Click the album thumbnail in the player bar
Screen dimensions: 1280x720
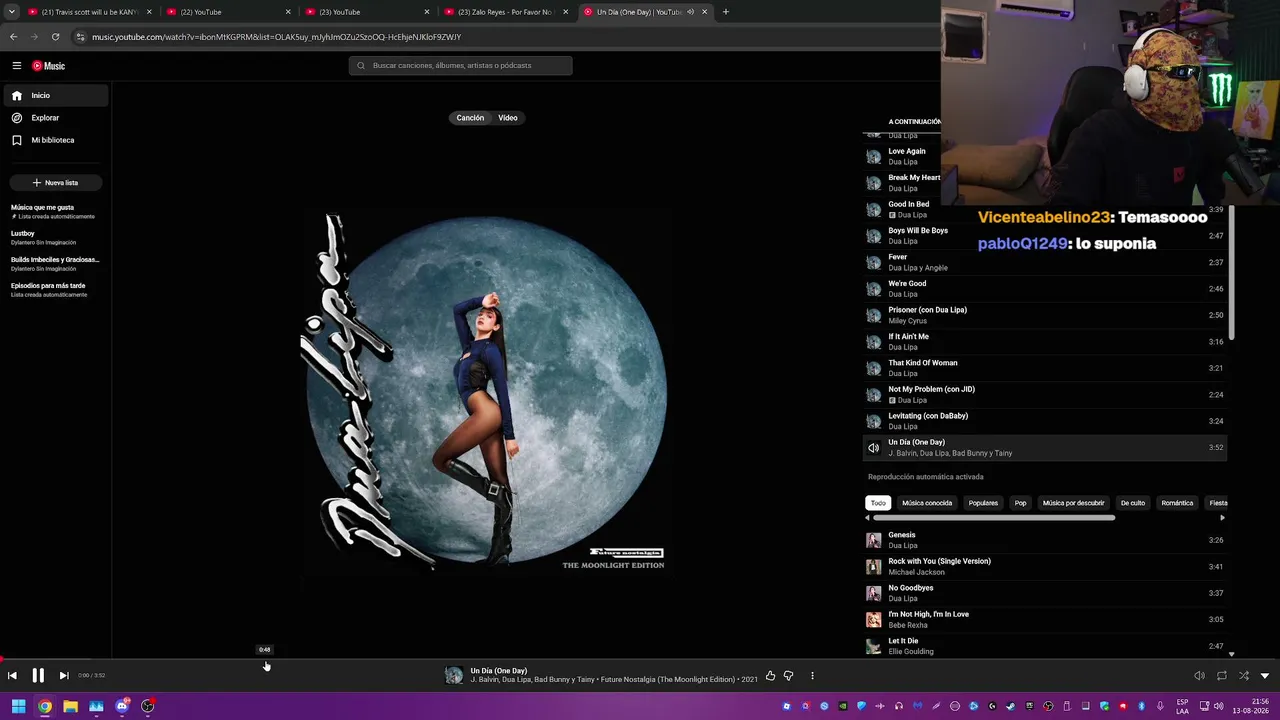pos(454,676)
